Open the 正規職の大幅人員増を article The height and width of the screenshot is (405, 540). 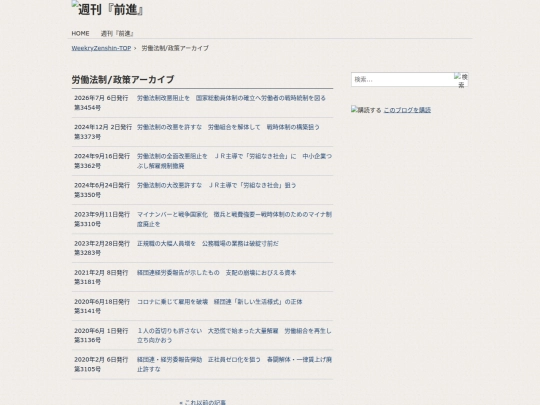pyautogui.click(x=208, y=243)
